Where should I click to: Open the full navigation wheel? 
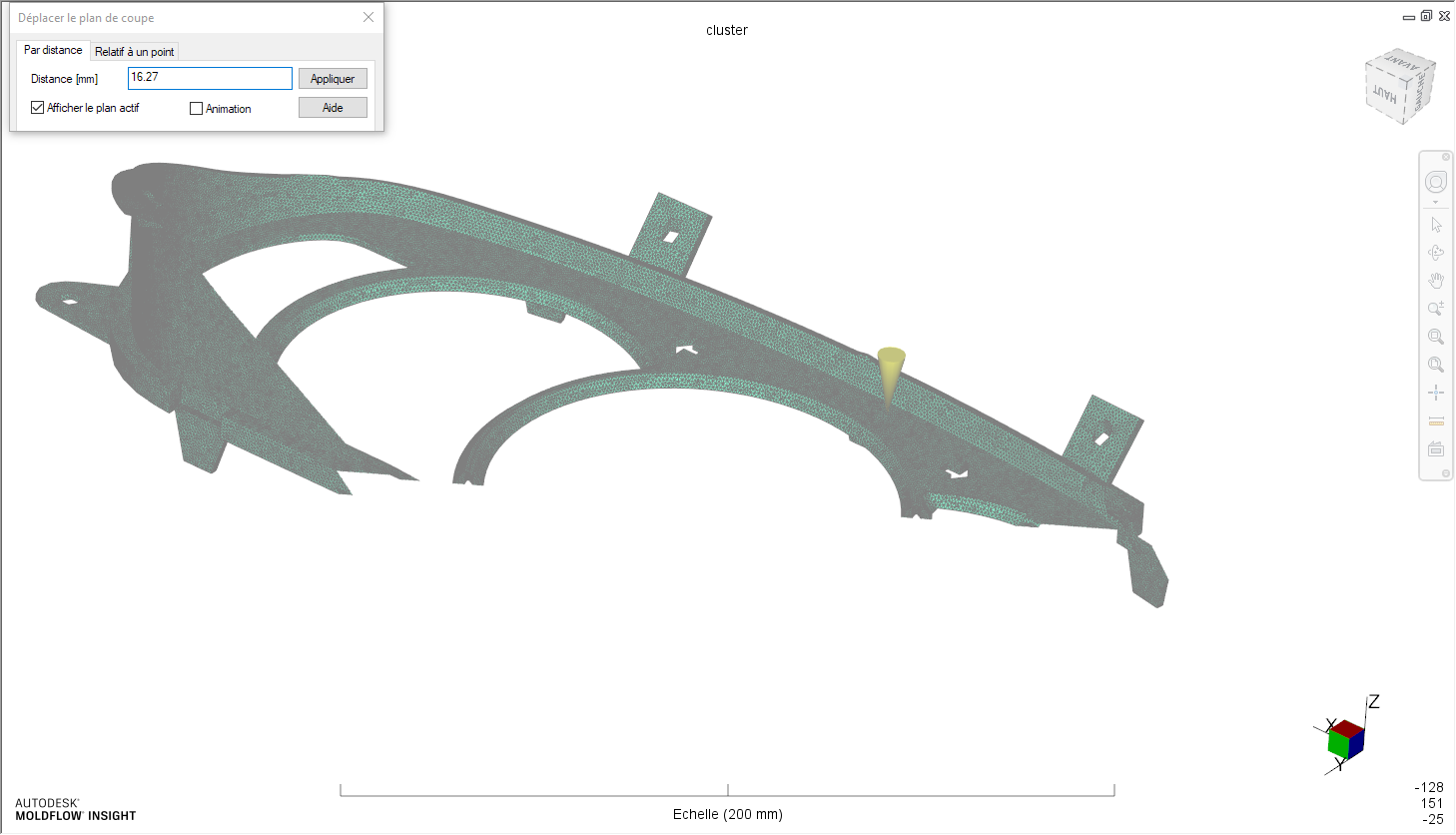pyautogui.click(x=1435, y=182)
